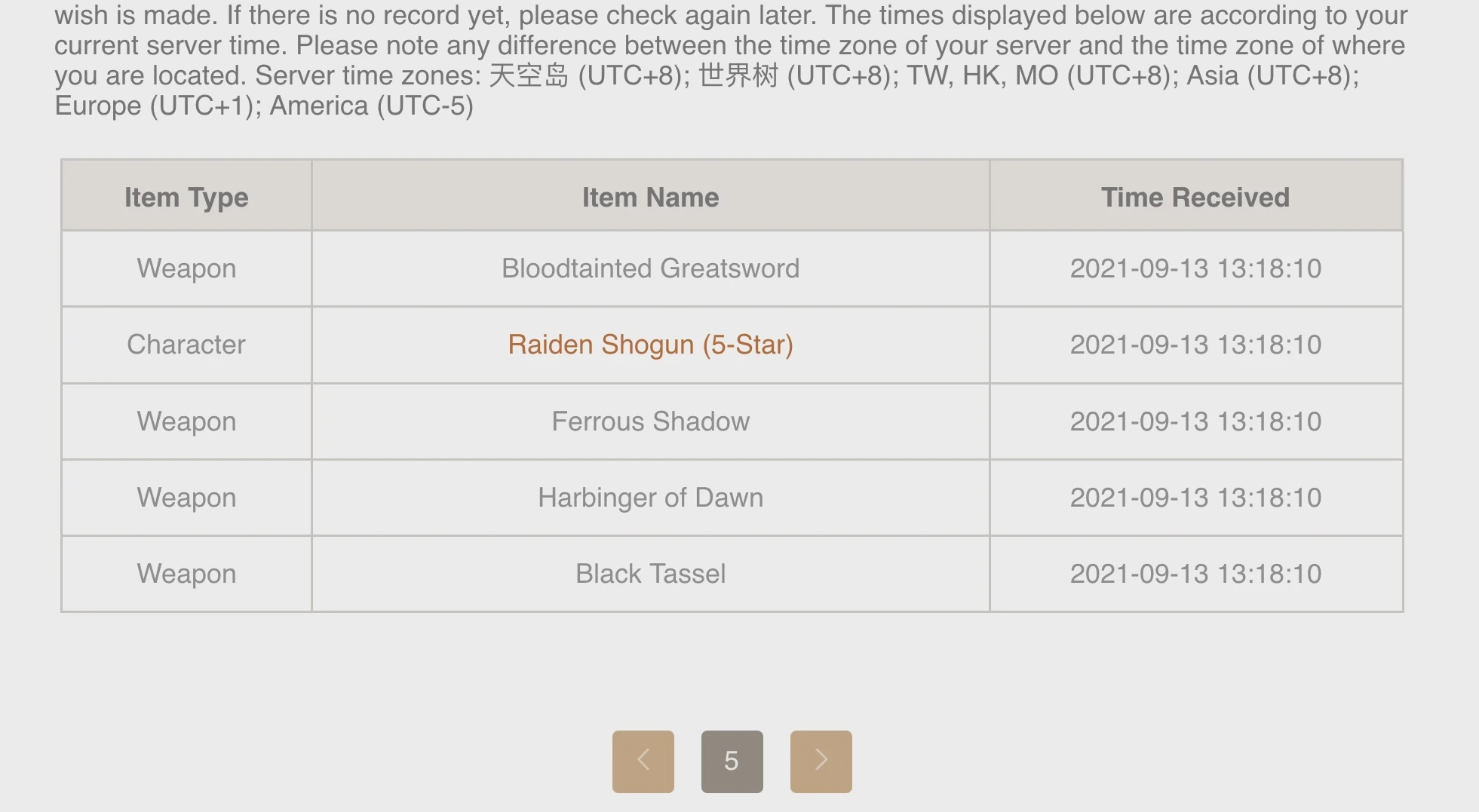Viewport: 1479px width, 812px height.
Task: Select the Raiden Shogun (5-Star) entry
Action: pyautogui.click(x=650, y=345)
